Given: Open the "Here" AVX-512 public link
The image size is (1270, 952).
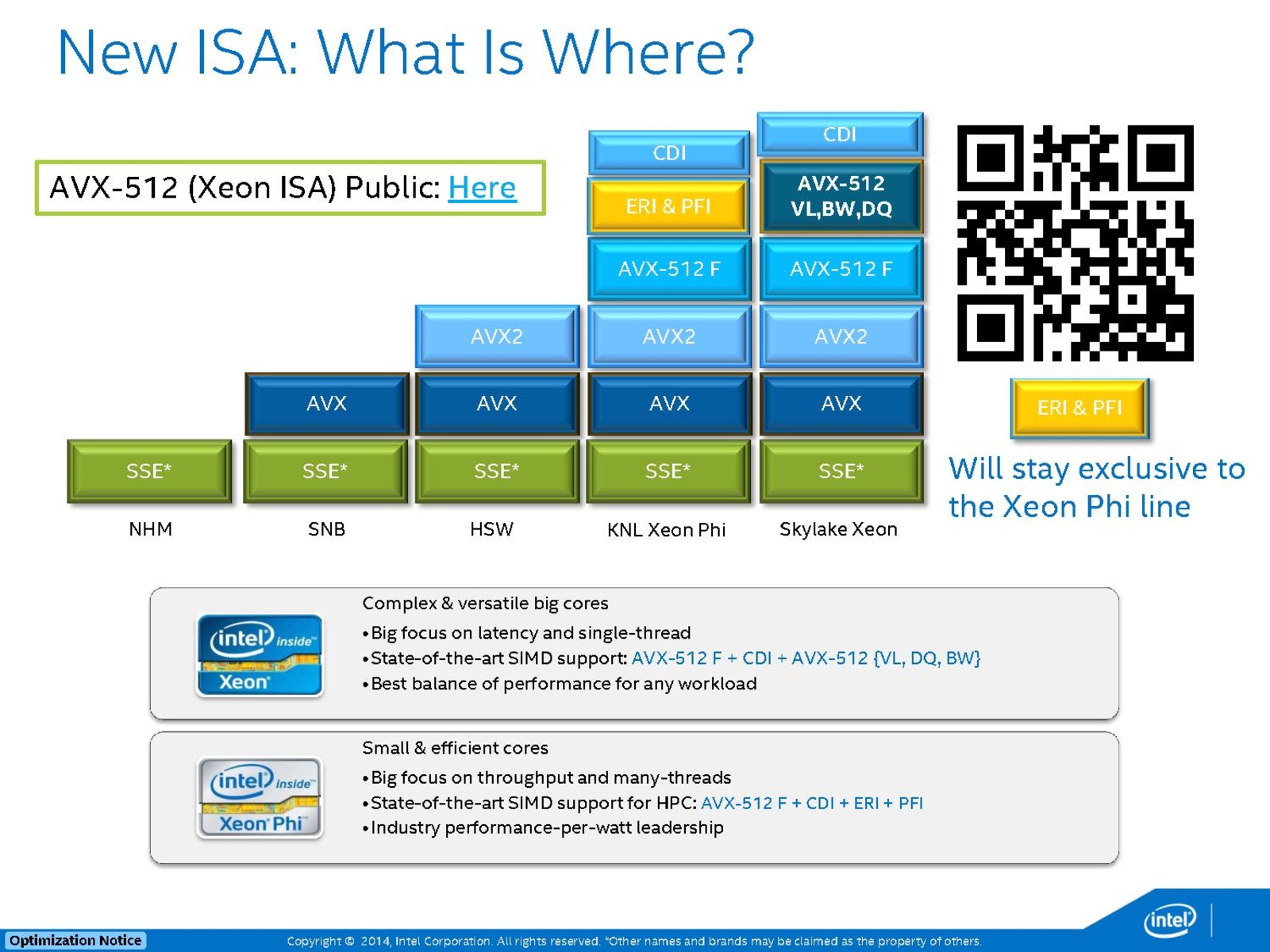Looking at the screenshot, I should [x=482, y=188].
